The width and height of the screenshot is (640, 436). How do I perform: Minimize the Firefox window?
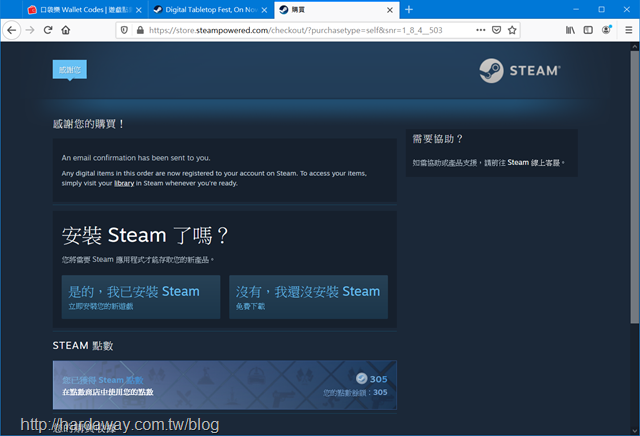tap(576, 9)
